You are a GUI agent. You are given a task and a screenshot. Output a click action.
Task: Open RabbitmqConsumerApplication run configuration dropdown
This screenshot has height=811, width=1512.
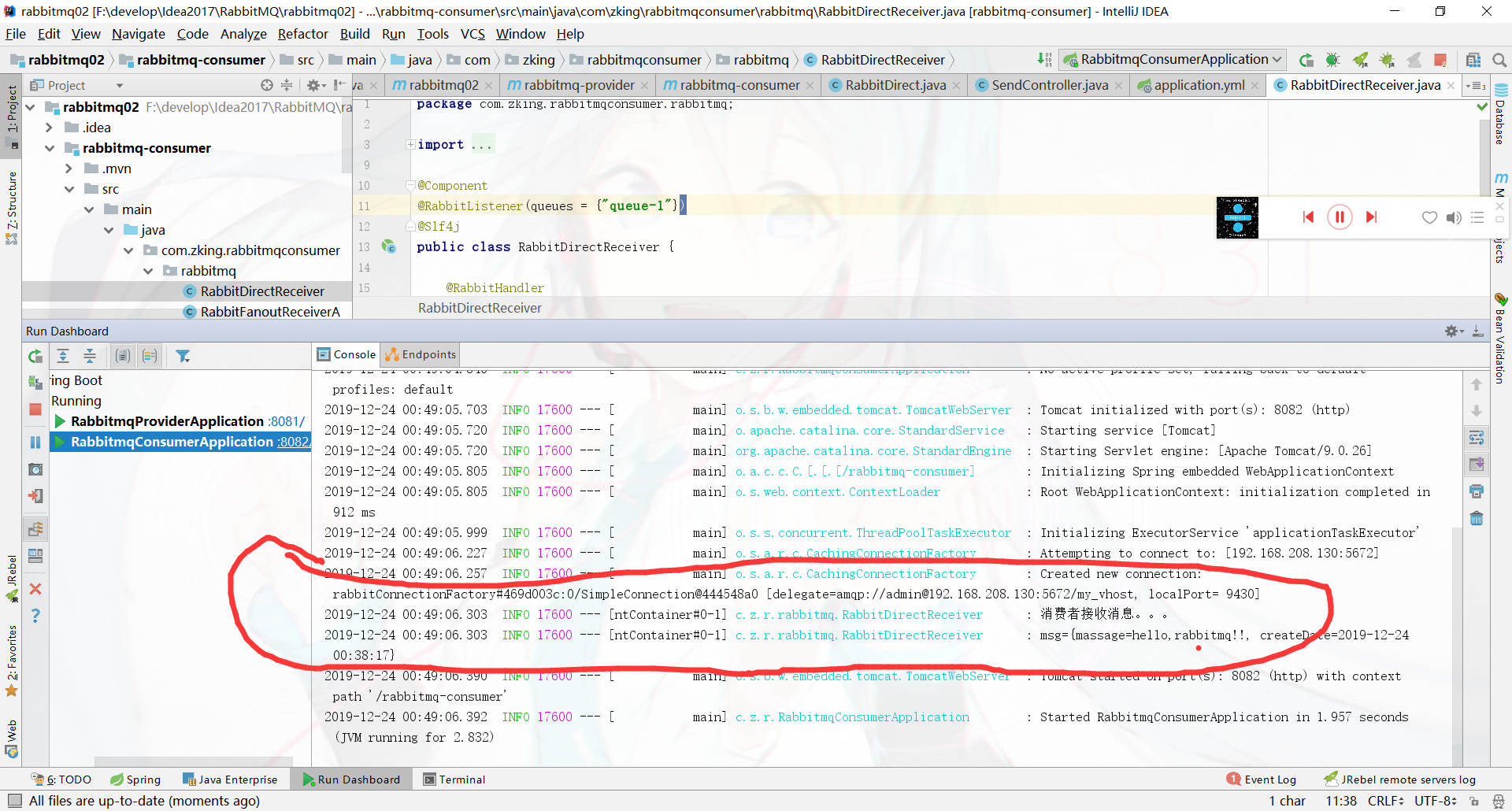1173,59
